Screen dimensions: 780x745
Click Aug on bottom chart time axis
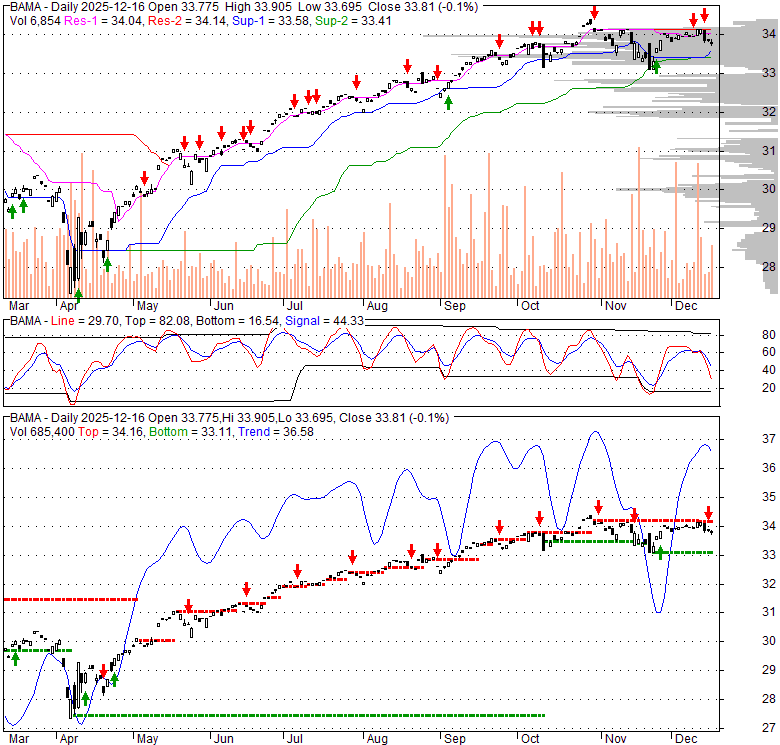377,739
